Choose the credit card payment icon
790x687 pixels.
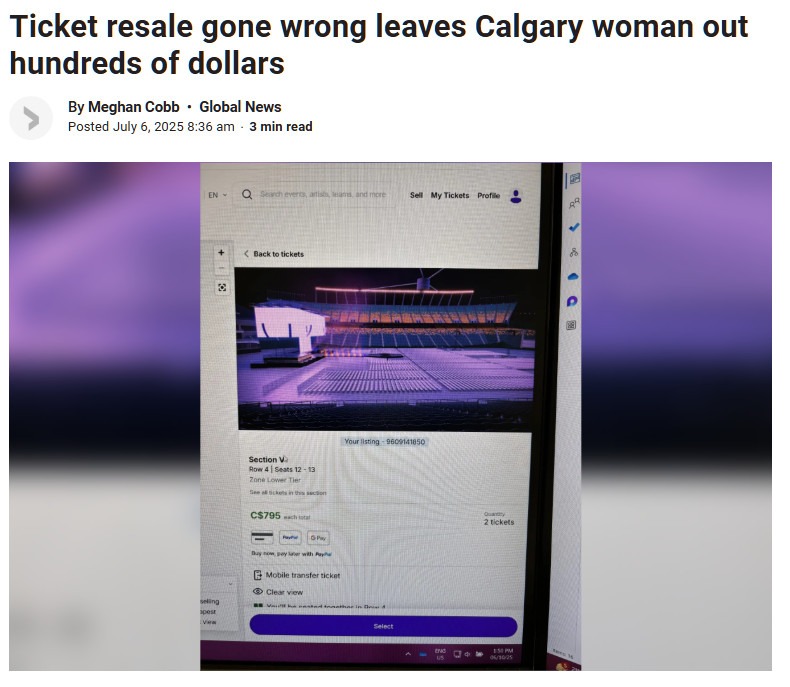point(262,537)
